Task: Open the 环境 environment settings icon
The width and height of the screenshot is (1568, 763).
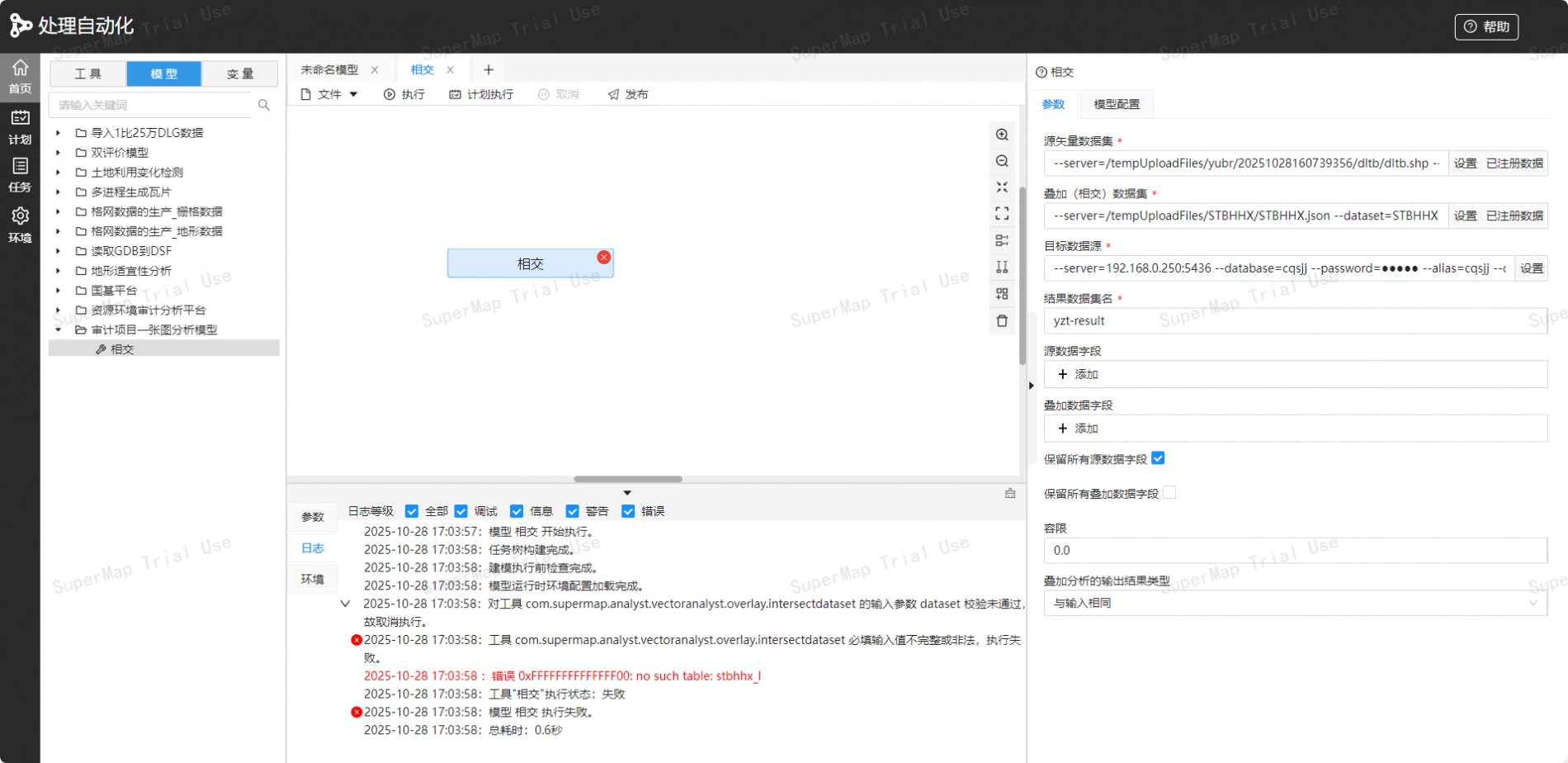Action: click(20, 225)
